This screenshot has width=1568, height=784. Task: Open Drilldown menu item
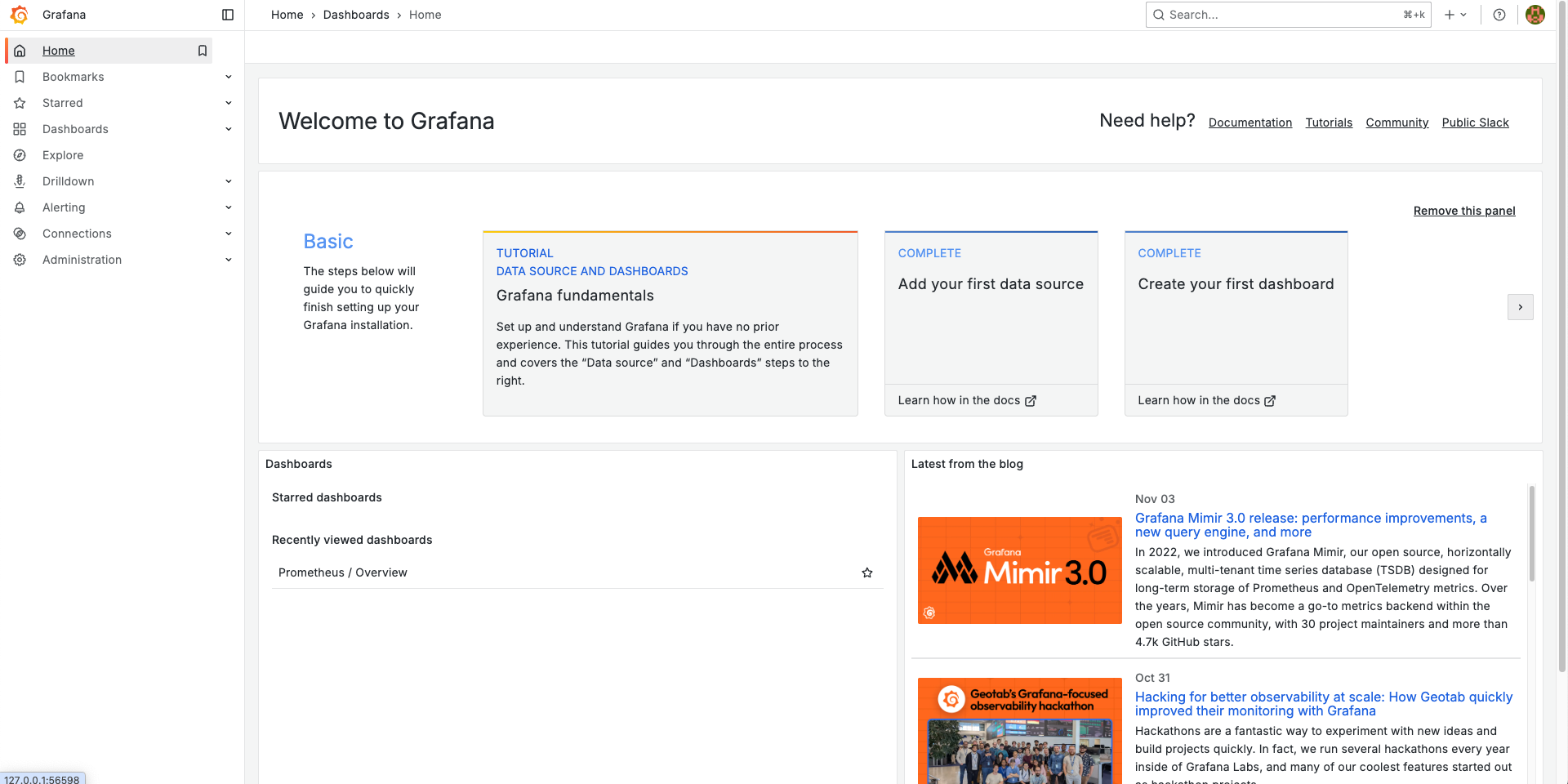tap(69, 181)
